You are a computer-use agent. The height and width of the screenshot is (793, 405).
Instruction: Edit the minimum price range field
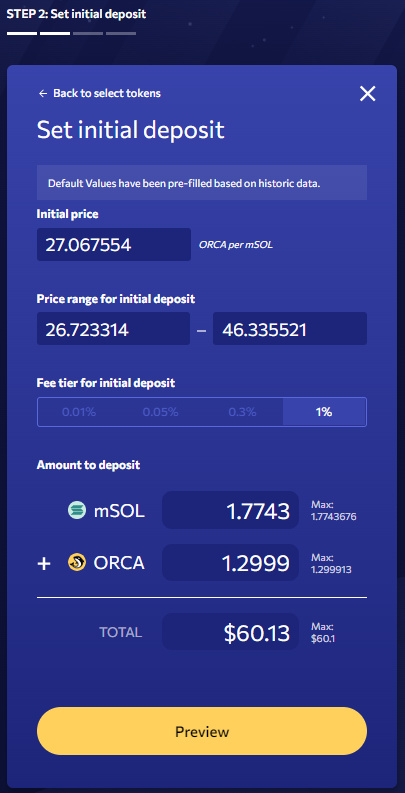pyautogui.click(x=113, y=329)
